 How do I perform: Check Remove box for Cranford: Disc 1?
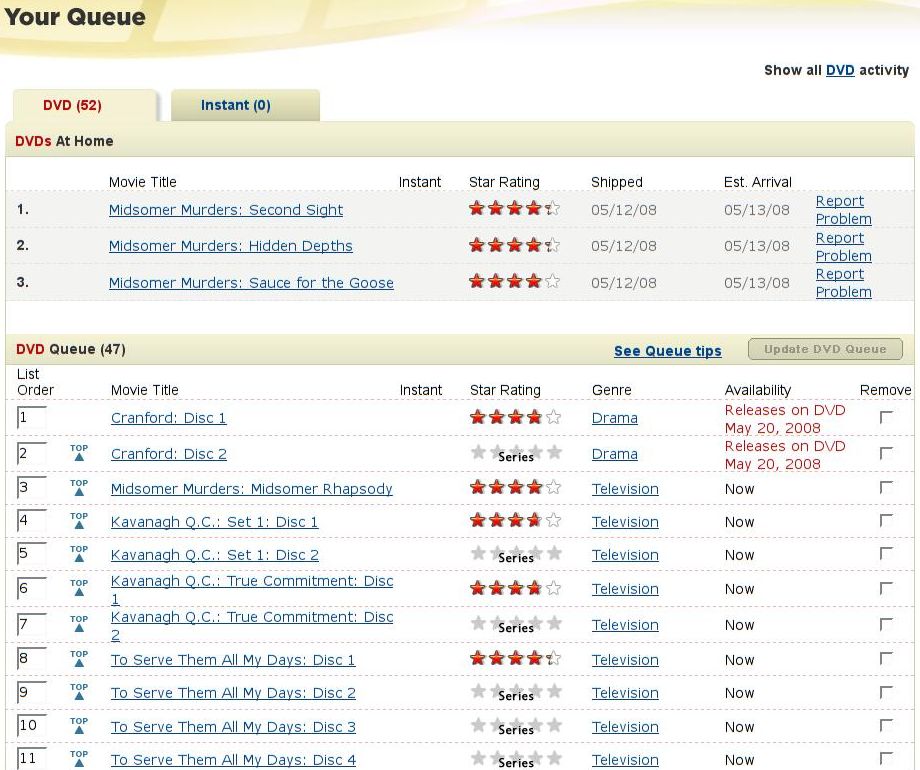pos(886,418)
